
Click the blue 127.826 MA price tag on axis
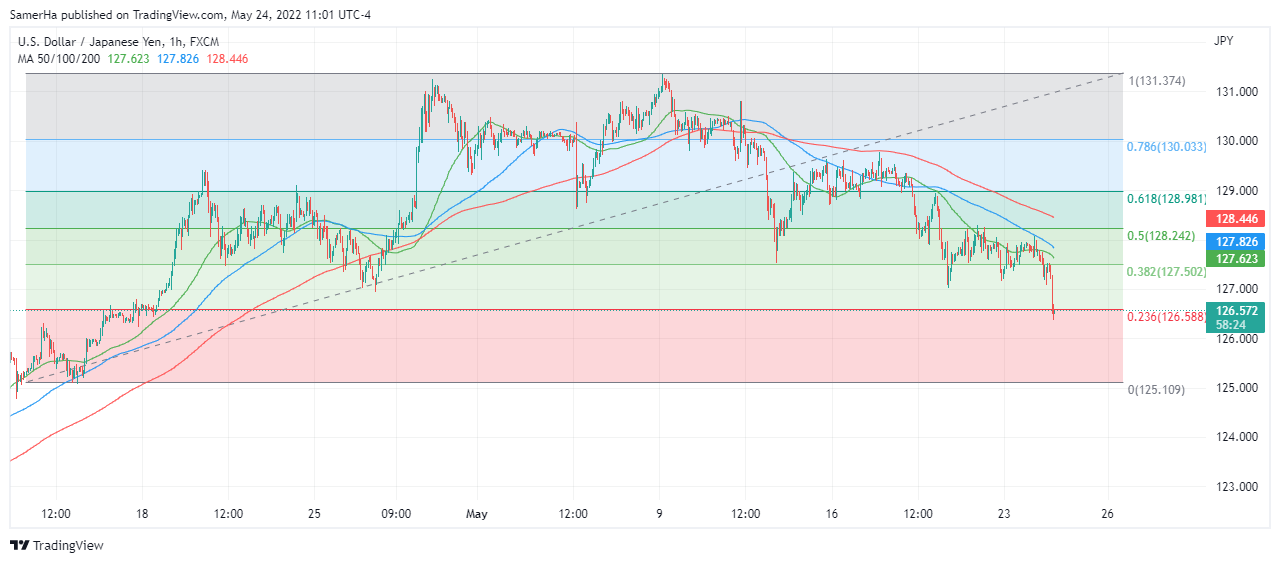[1238, 241]
